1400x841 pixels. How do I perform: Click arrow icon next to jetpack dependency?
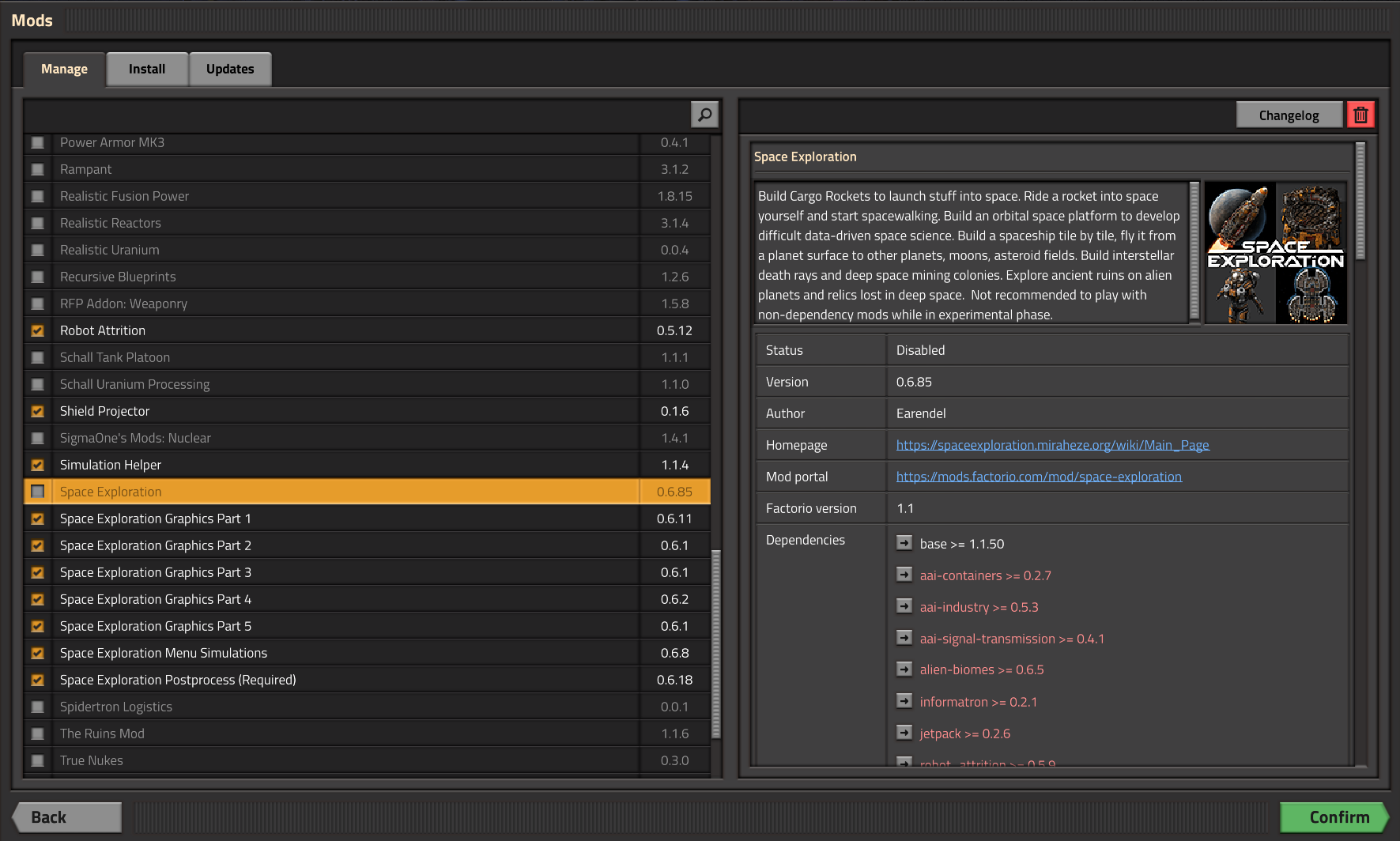[x=904, y=733]
